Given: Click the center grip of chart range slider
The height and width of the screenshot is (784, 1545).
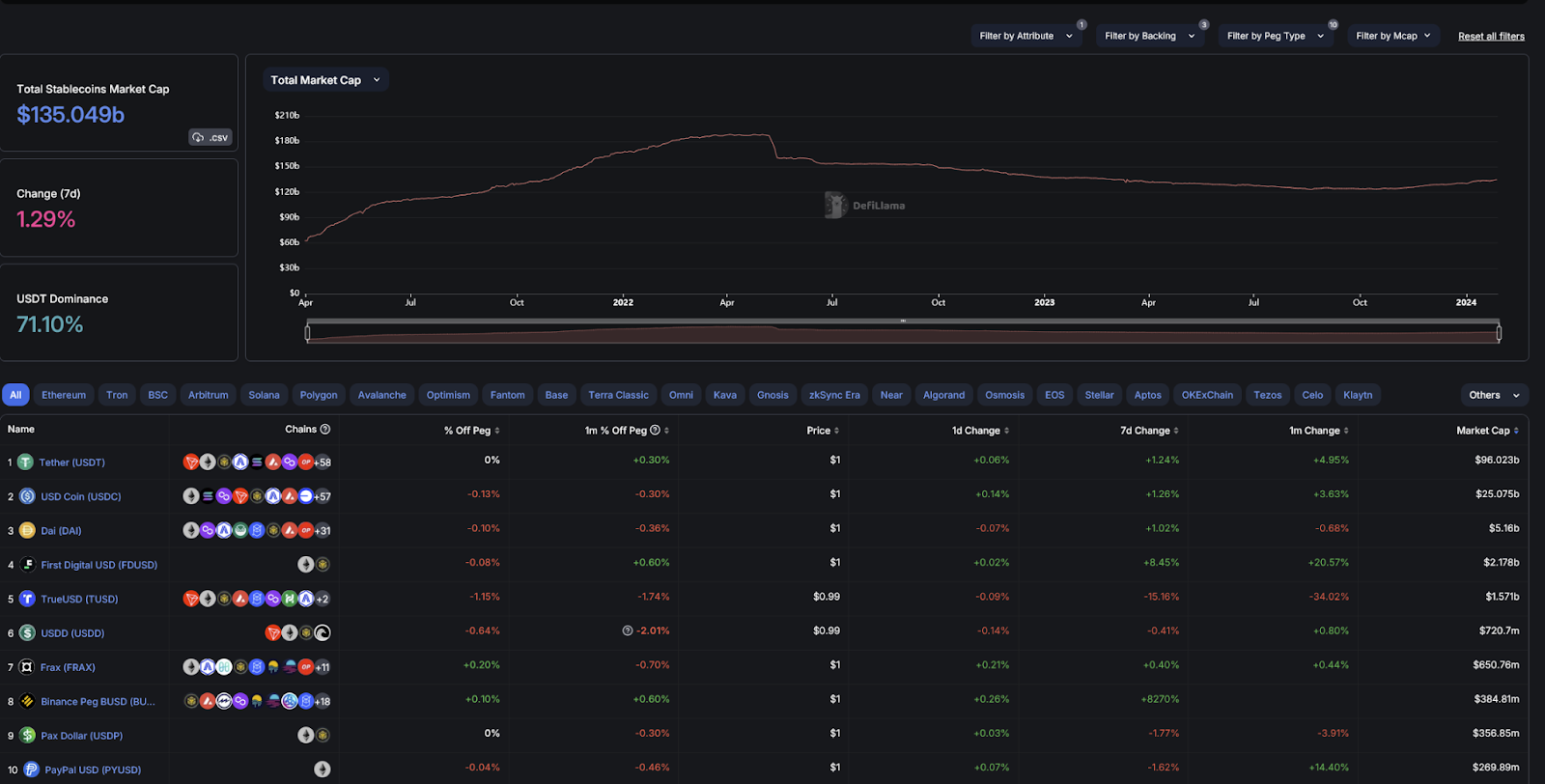Looking at the screenshot, I should [903, 322].
